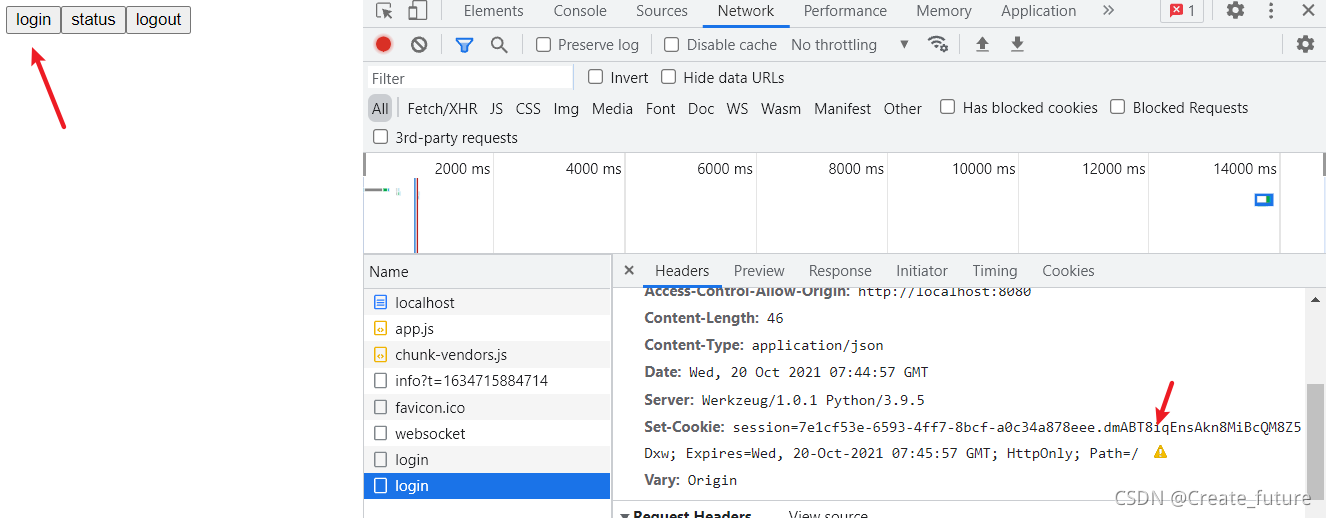1326x518 pixels.
Task: Open the network conditions Wi-Fi icon
Action: pos(938,44)
